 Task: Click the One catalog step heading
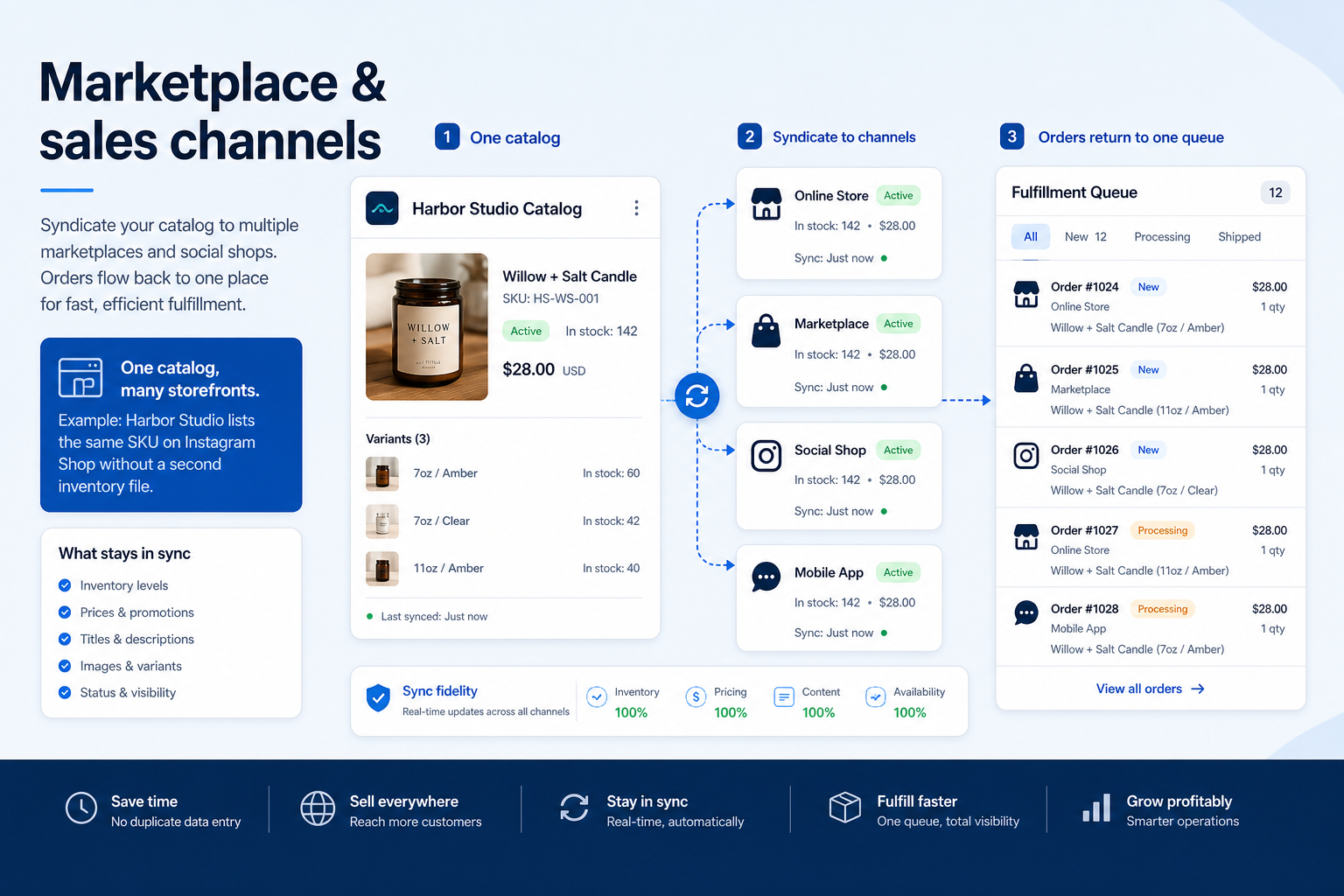514,137
